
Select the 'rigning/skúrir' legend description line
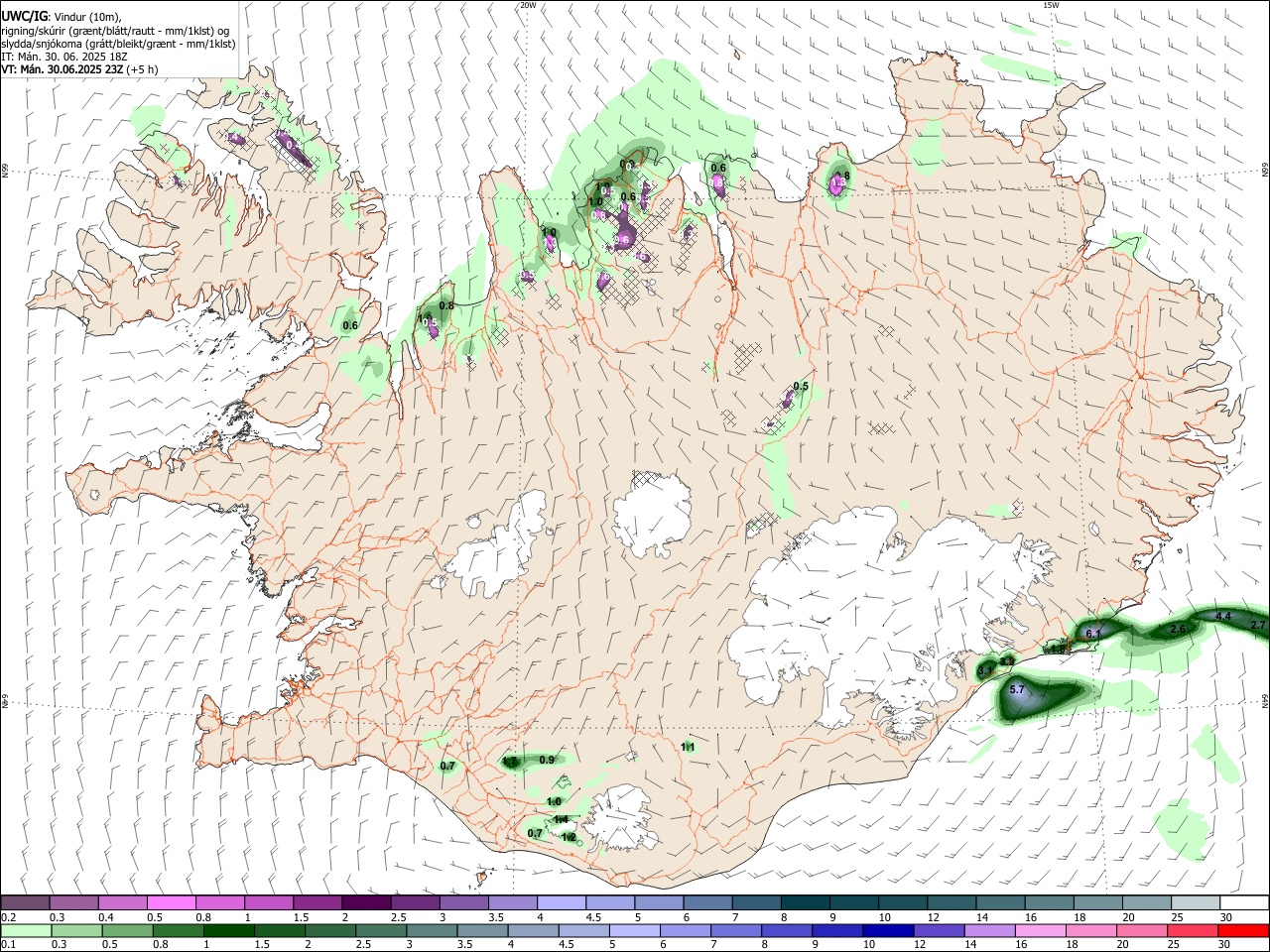pyautogui.click(x=115, y=31)
